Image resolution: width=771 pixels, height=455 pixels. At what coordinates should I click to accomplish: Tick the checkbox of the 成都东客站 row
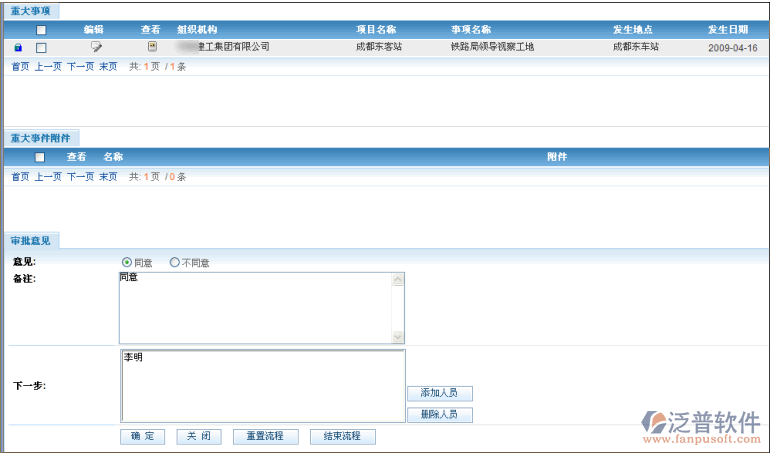pyautogui.click(x=41, y=48)
